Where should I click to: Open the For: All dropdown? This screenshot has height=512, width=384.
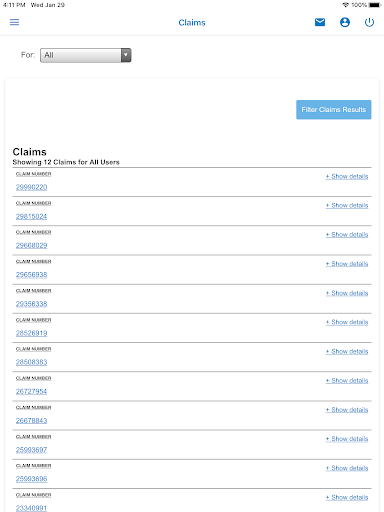tap(86, 55)
